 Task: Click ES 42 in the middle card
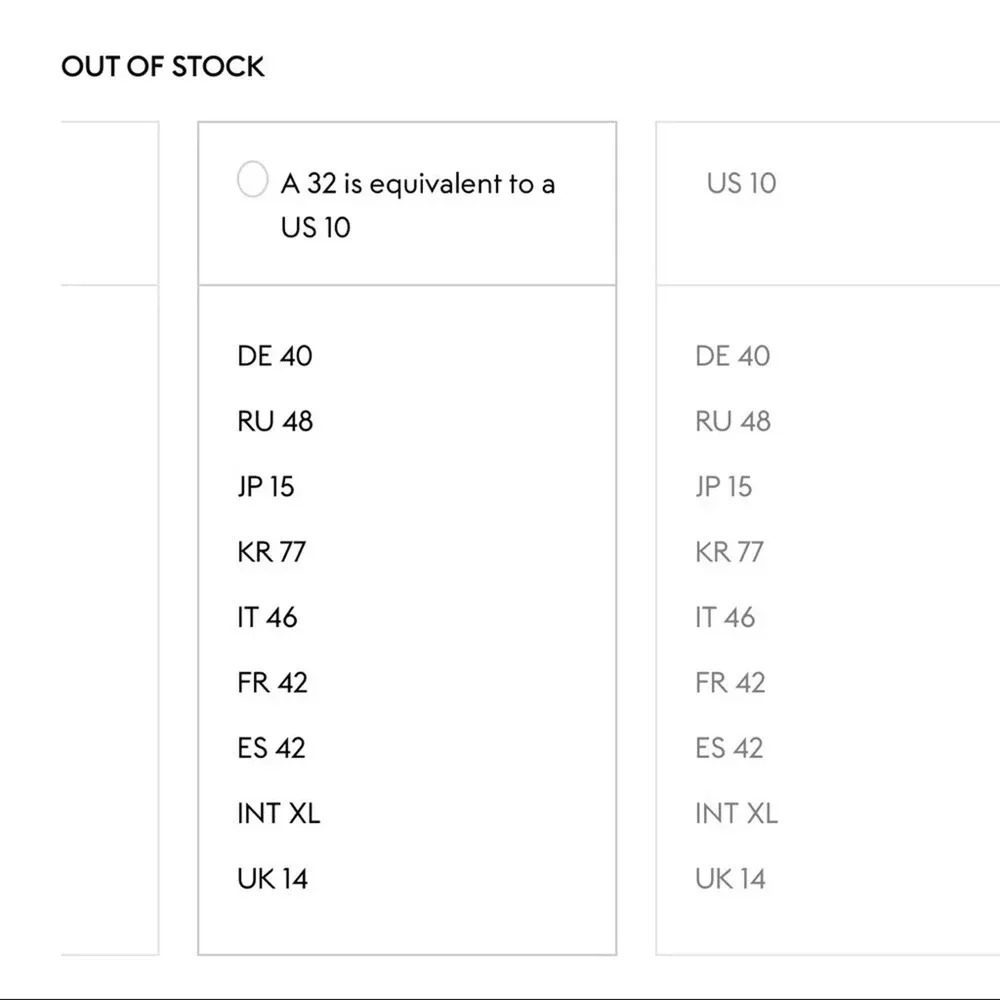tap(271, 748)
